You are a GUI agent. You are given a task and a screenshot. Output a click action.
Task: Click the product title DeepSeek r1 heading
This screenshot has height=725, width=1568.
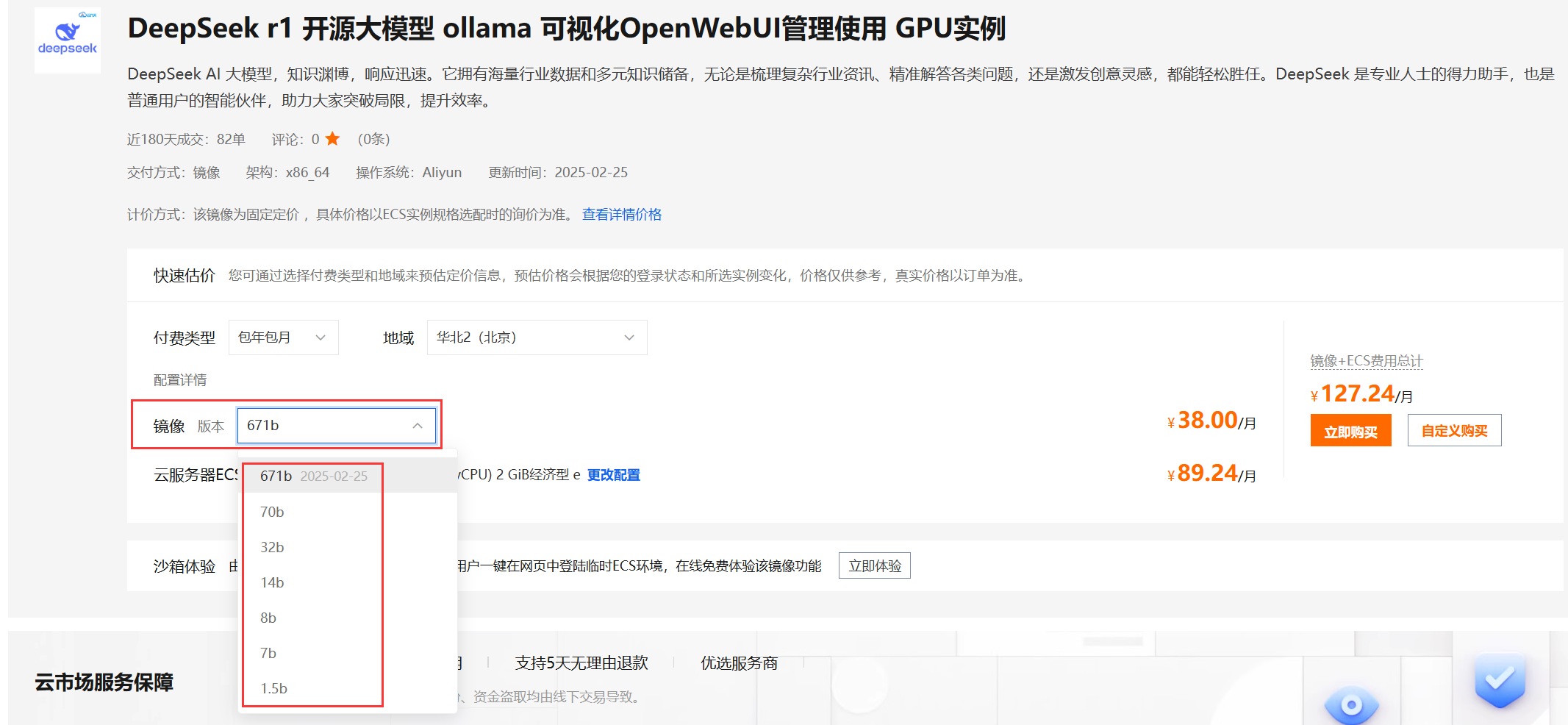point(566,29)
